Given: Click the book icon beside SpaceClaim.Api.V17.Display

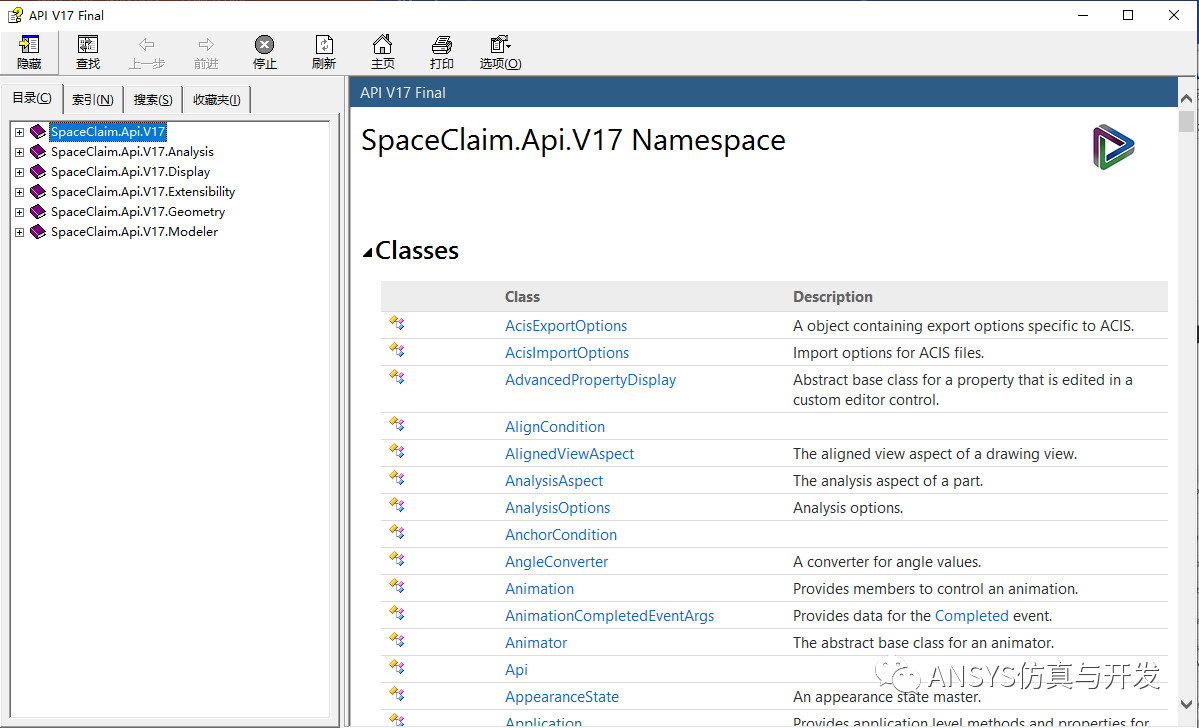Looking at the screenshot, I should [38, 171].
